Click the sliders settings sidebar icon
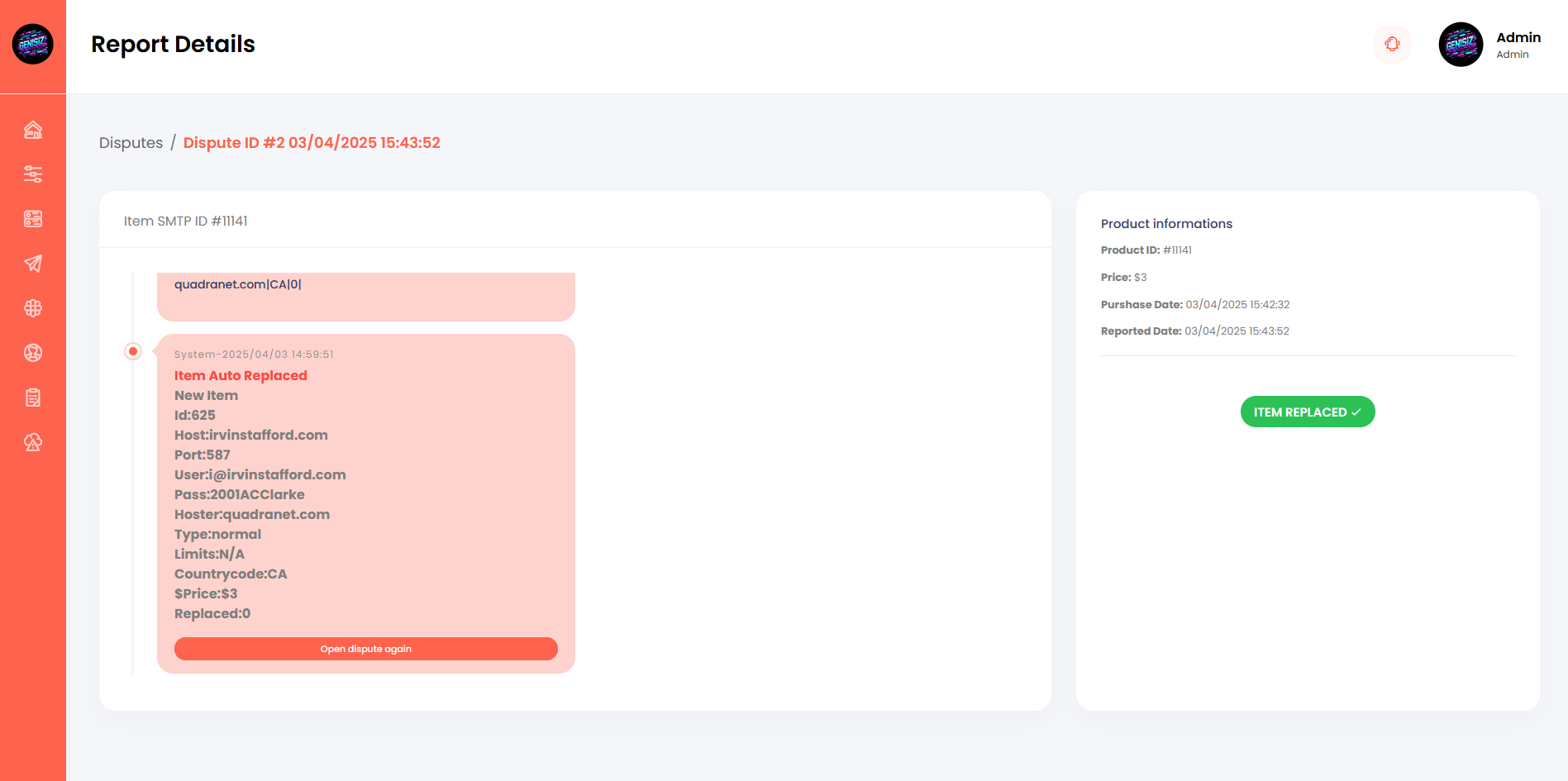Viewport: 1568px width, 781px height. coord(33,174)
